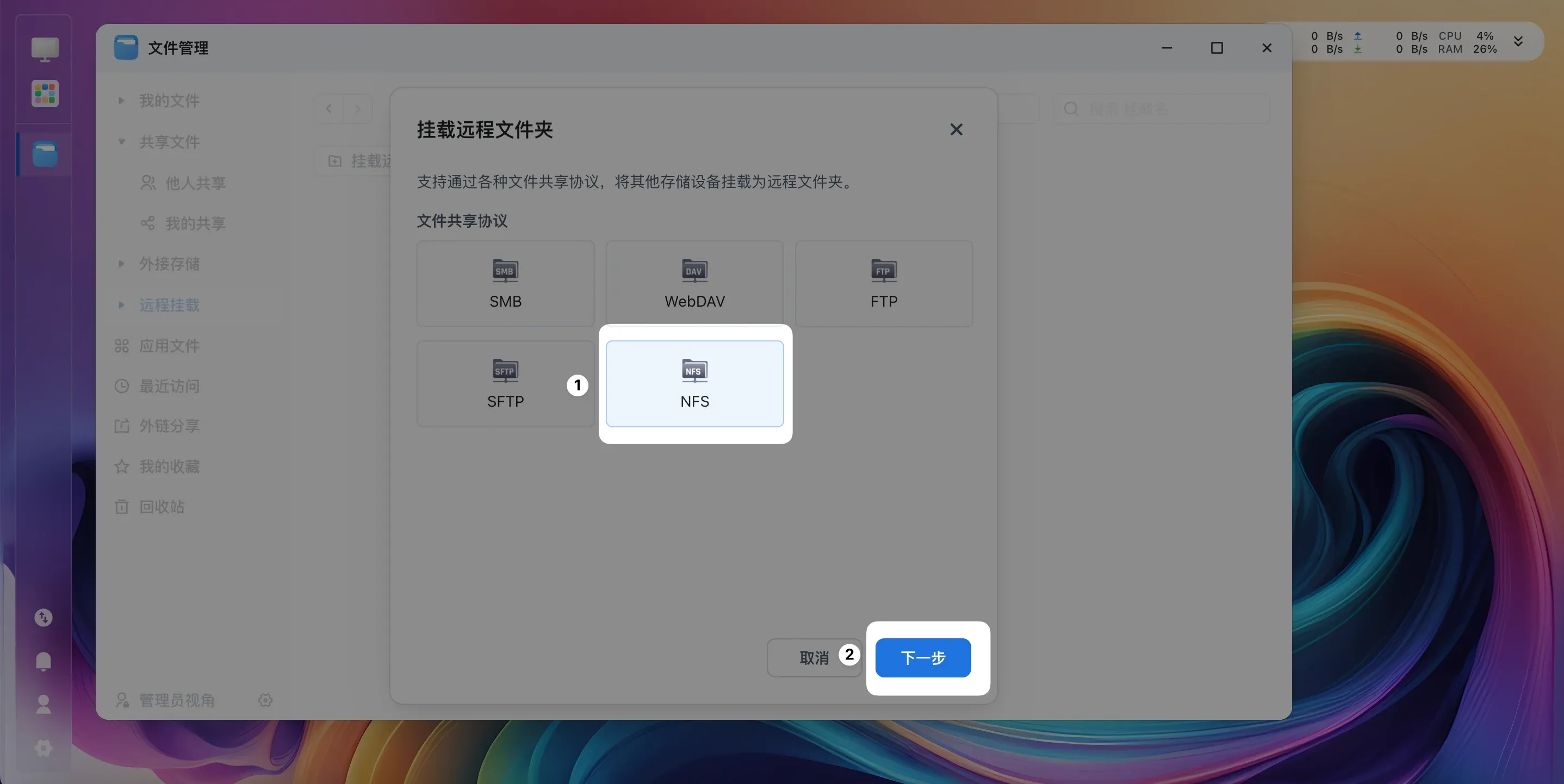The width and height of the screenshot is (1564, 784).
Task: Expand the 我的文件 tree node
Action: [x=121, y=101]
